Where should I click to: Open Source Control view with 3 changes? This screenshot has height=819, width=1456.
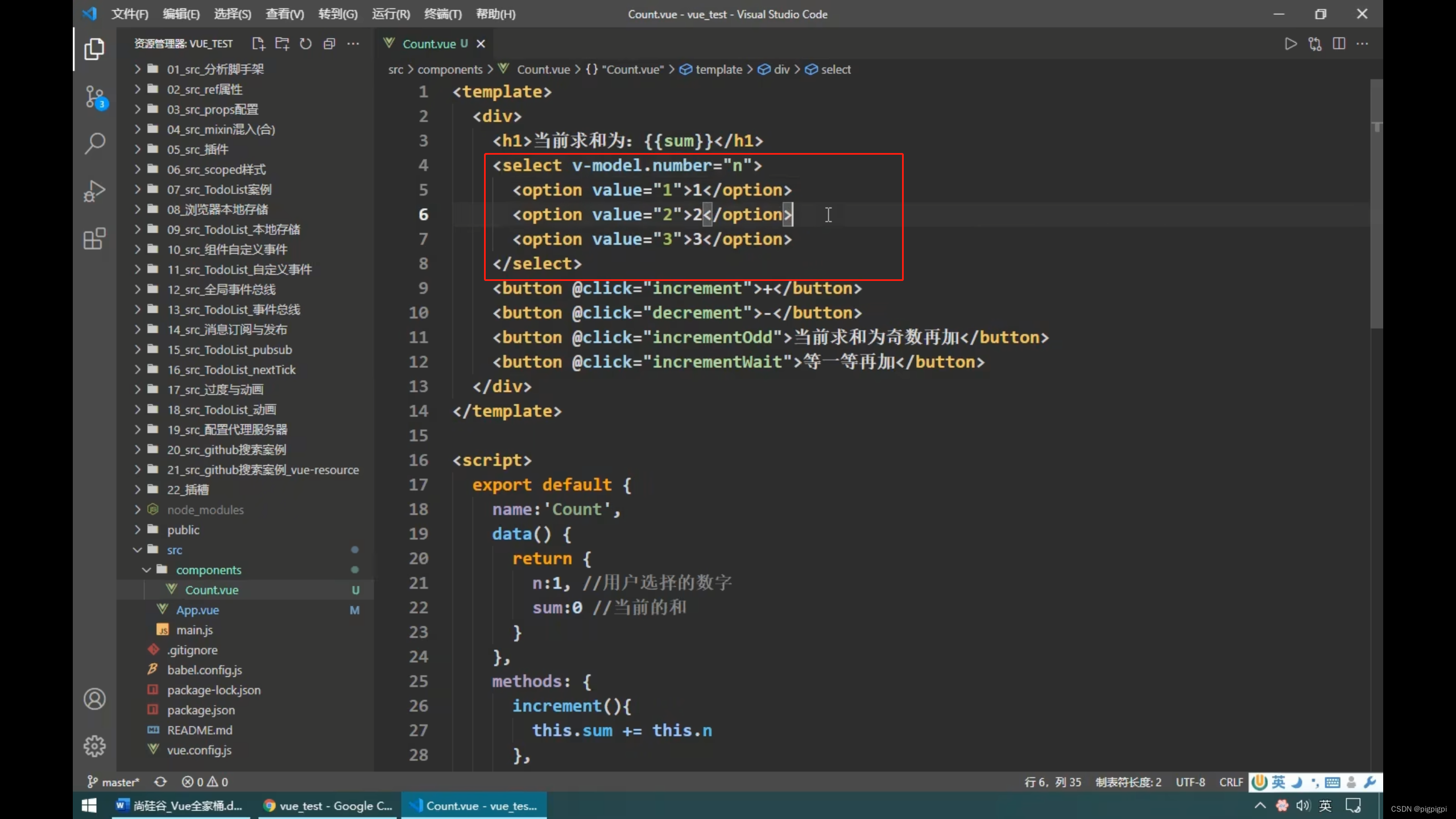(x=94, y=97)
